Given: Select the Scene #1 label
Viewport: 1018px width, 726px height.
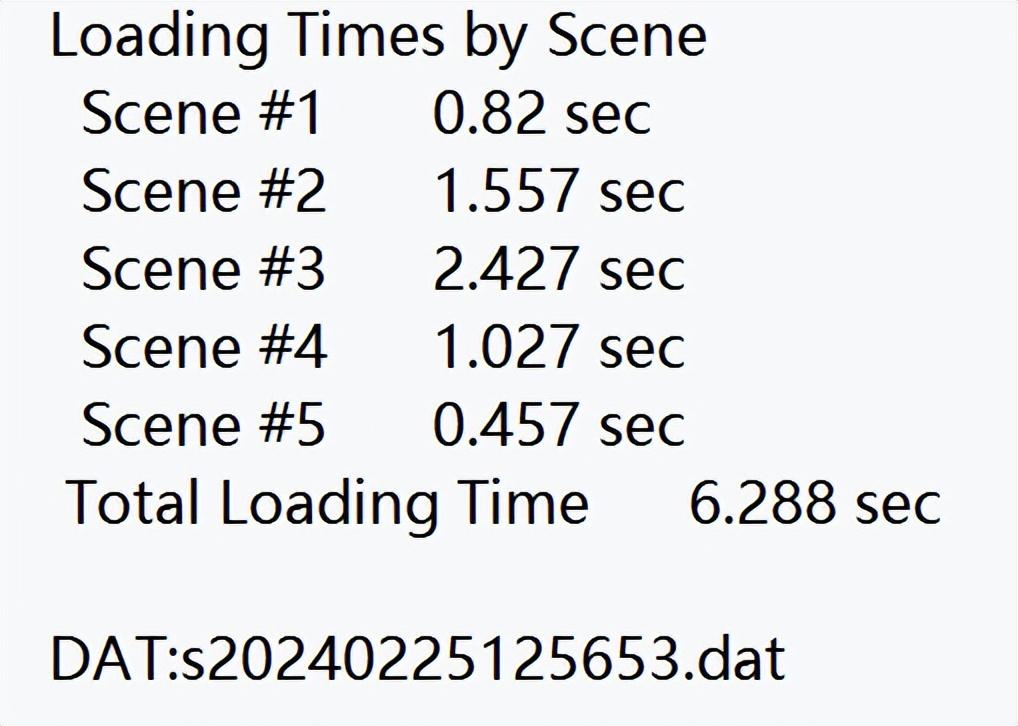Looking at the screenshot, I should point(202,114).
